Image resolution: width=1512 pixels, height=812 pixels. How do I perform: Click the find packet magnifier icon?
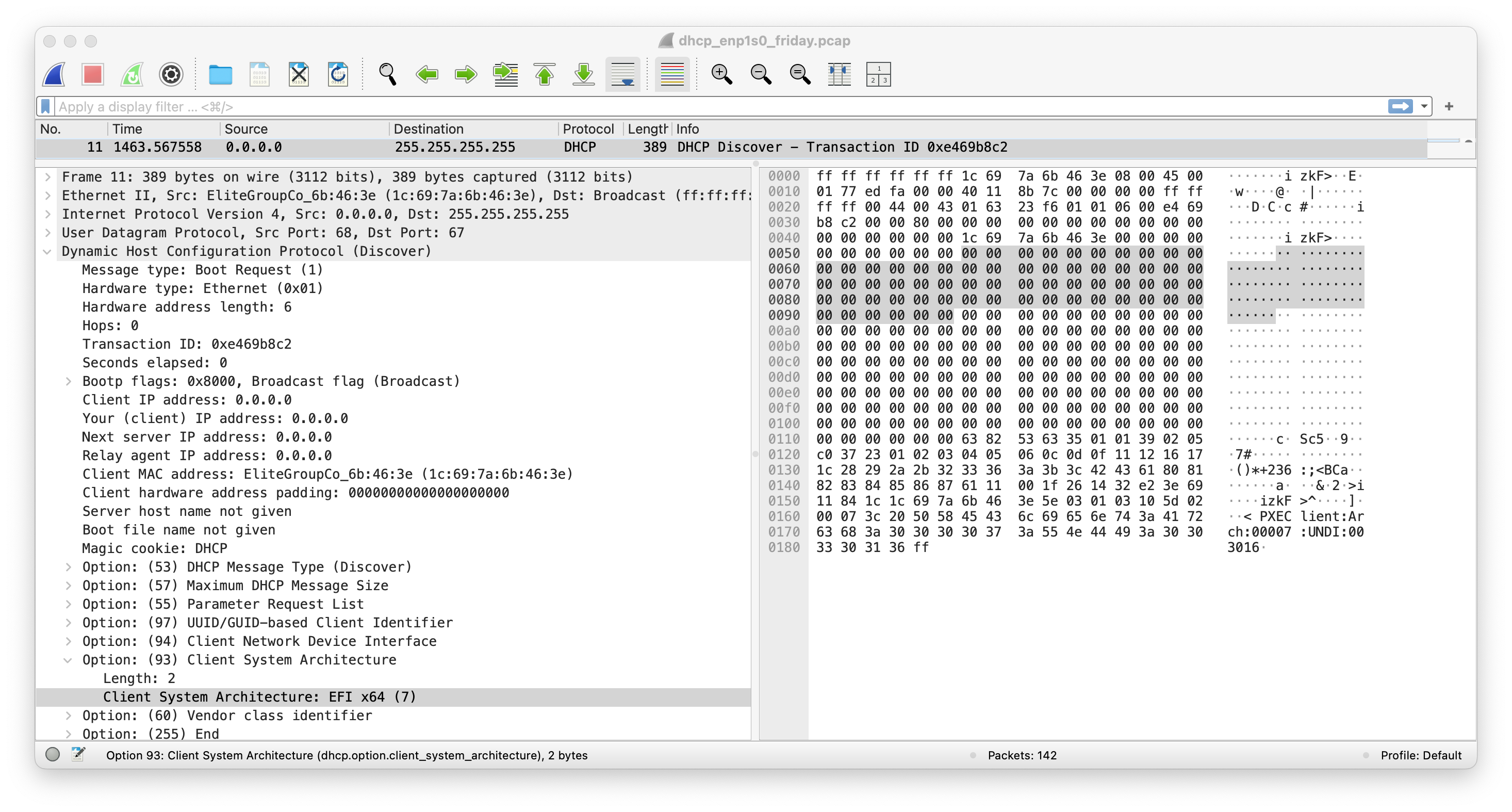[x=387, y=75]
